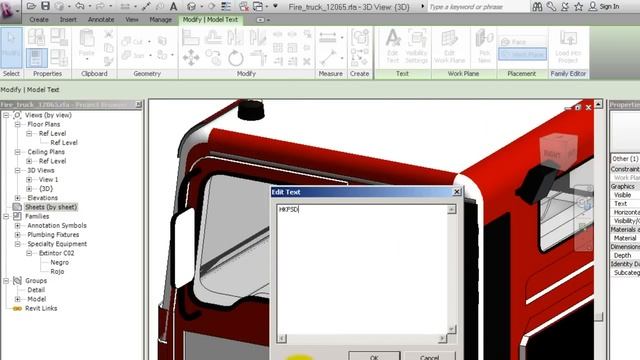
Task: Expand the Elevations node
Action: coord(18,198)
